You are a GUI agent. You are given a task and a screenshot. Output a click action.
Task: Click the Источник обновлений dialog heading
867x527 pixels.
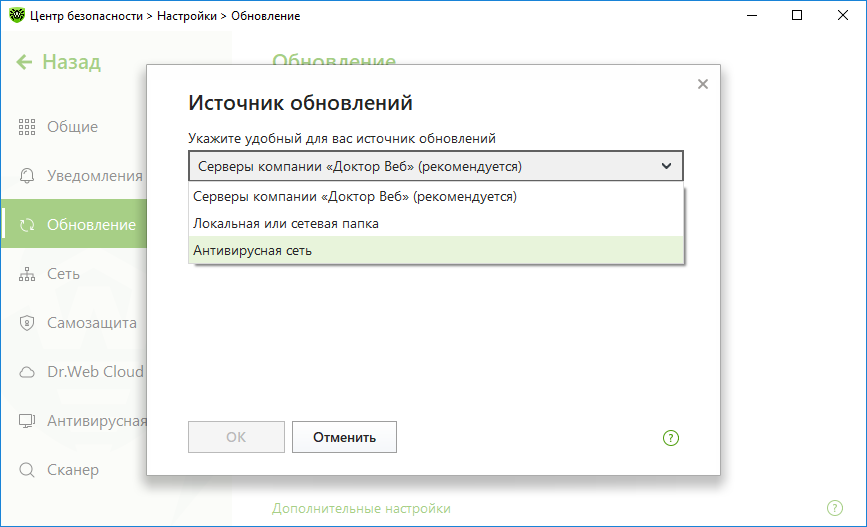(300, 103)
